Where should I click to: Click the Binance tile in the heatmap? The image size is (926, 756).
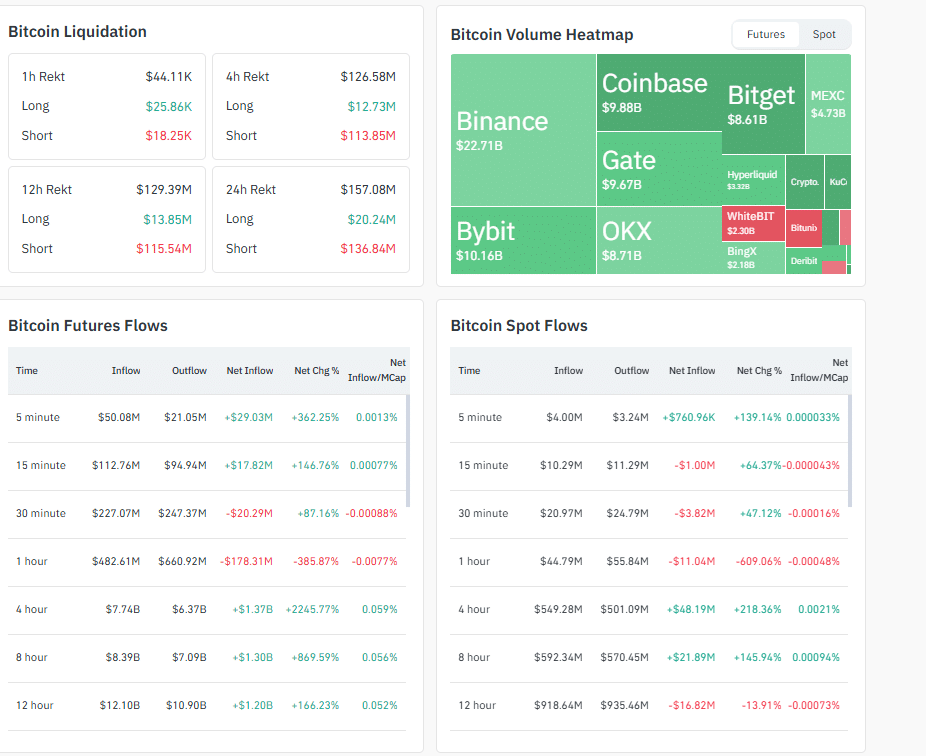coord(523,130)
